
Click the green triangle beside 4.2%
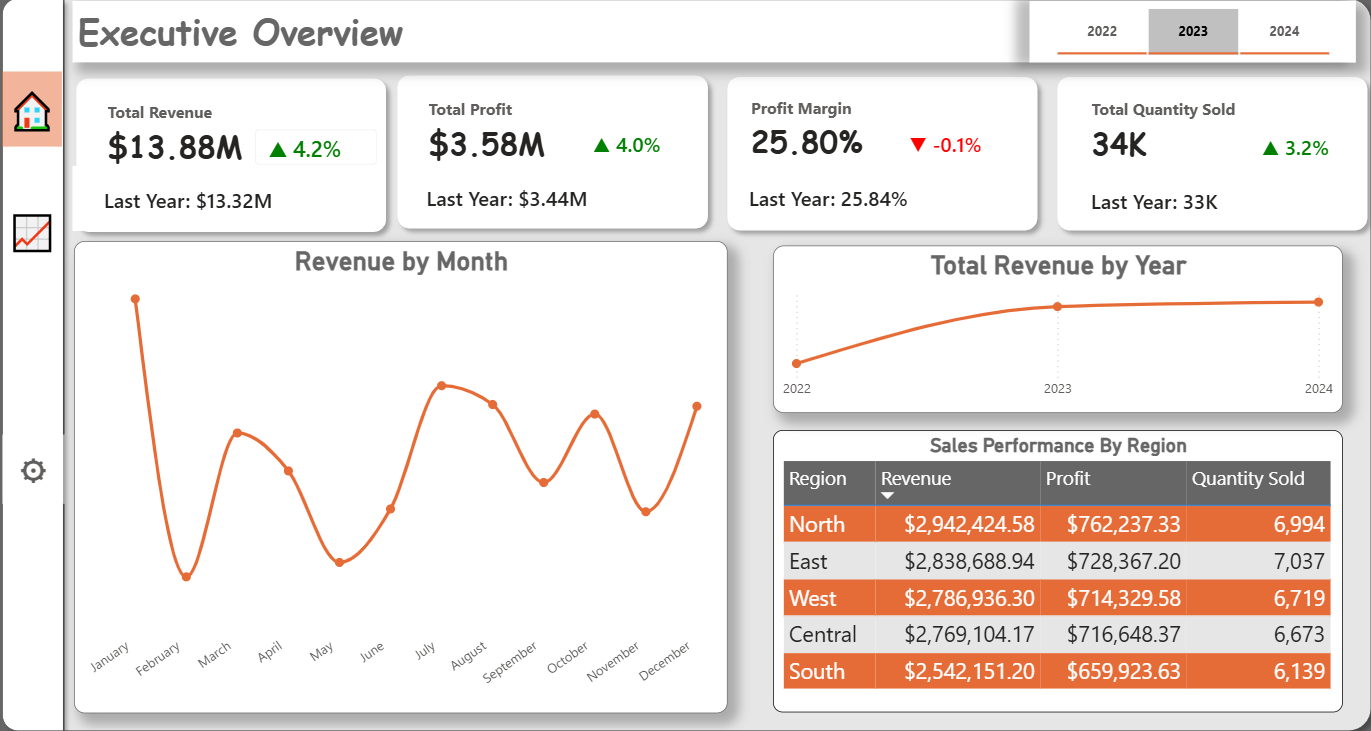point(278,150)
